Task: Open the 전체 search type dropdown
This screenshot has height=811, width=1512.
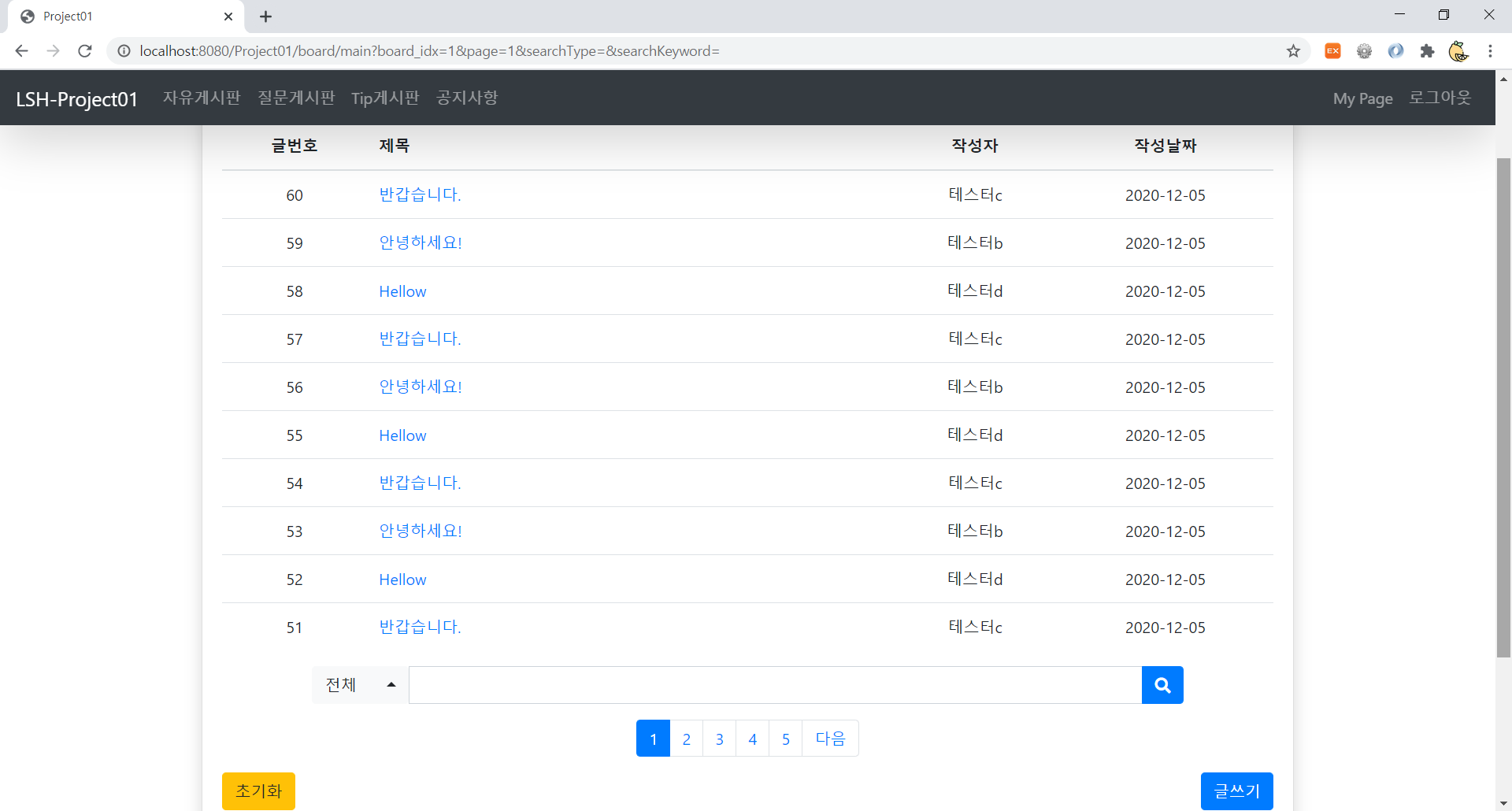Action: (360, 685)
